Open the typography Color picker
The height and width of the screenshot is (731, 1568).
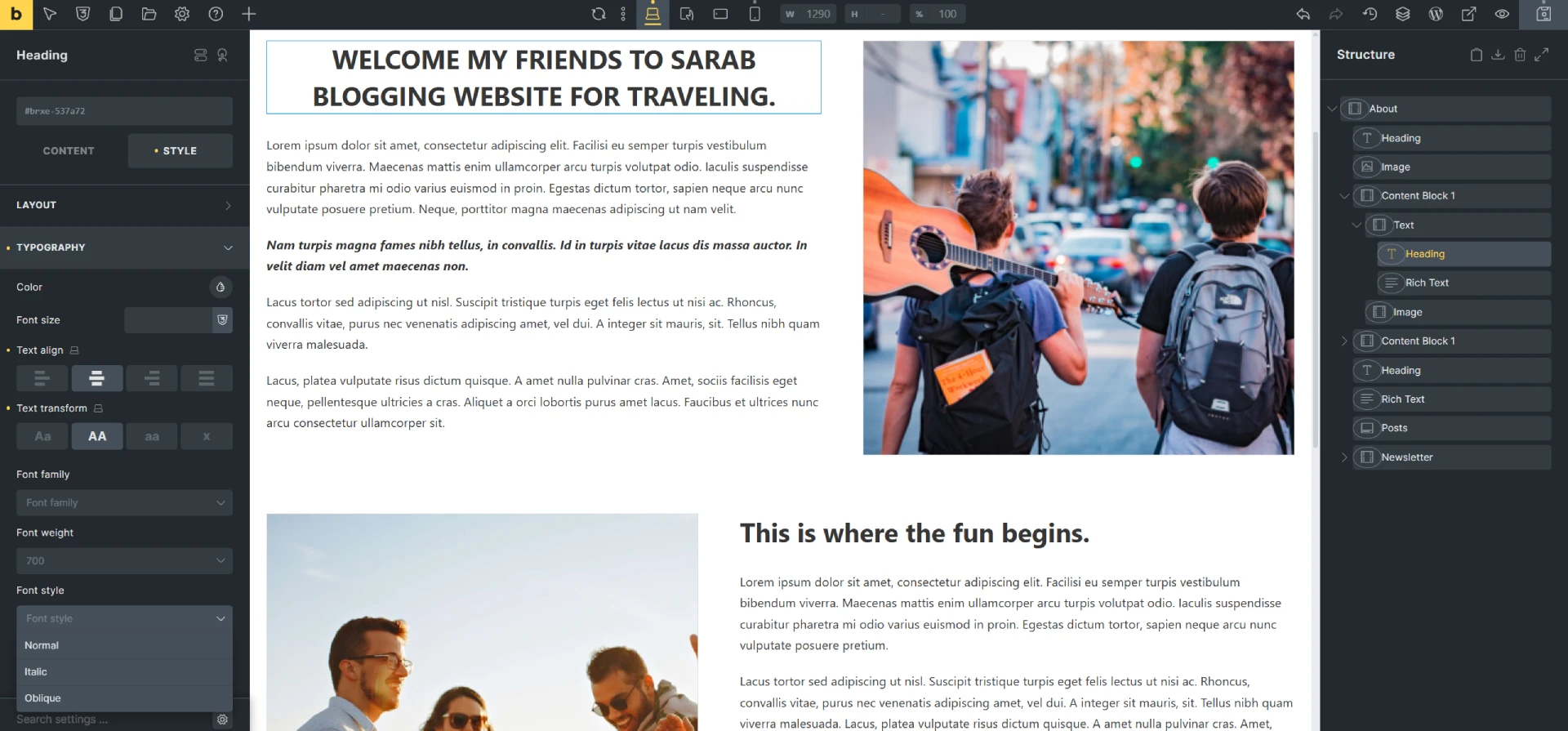[x=220, y=287]
